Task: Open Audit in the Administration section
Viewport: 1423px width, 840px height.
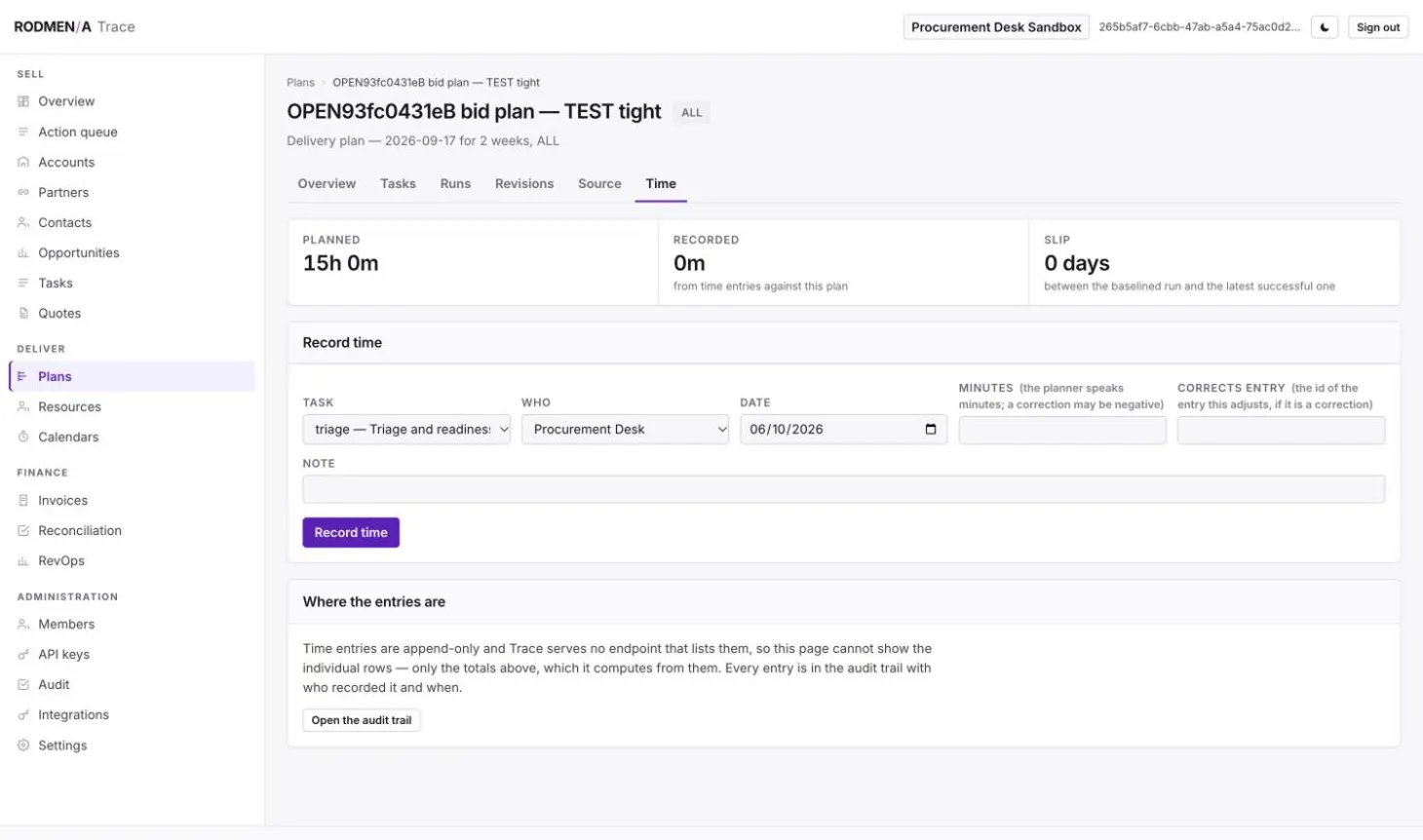Action: (132, 684)
